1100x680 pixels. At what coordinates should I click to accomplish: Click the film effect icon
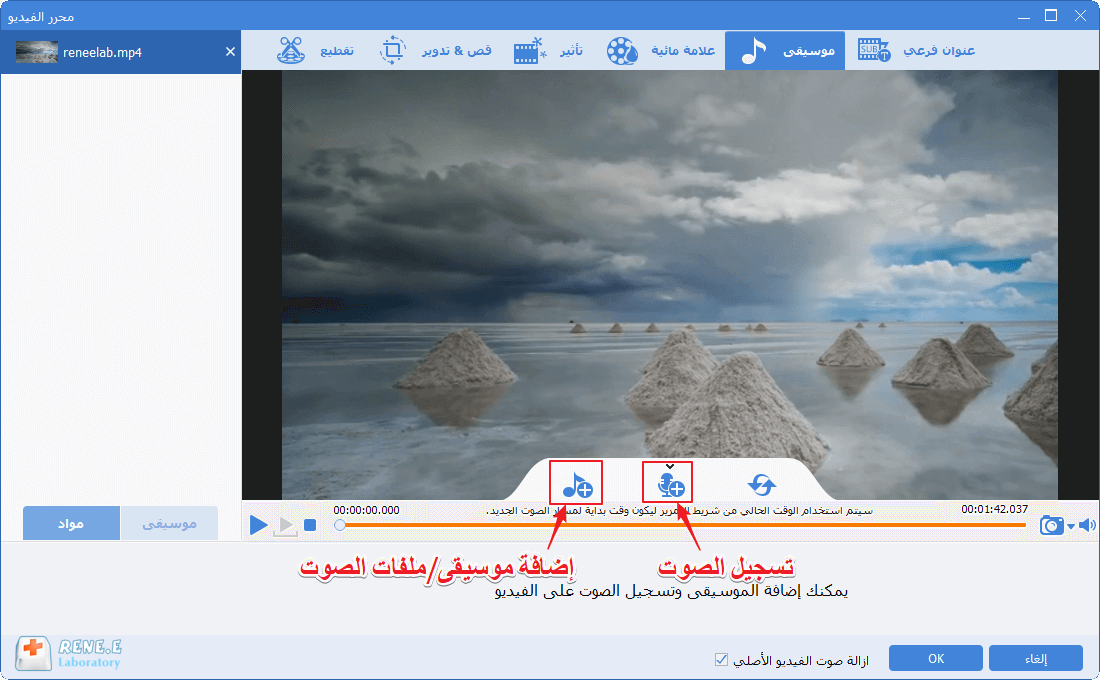click(x=530, y=51)
